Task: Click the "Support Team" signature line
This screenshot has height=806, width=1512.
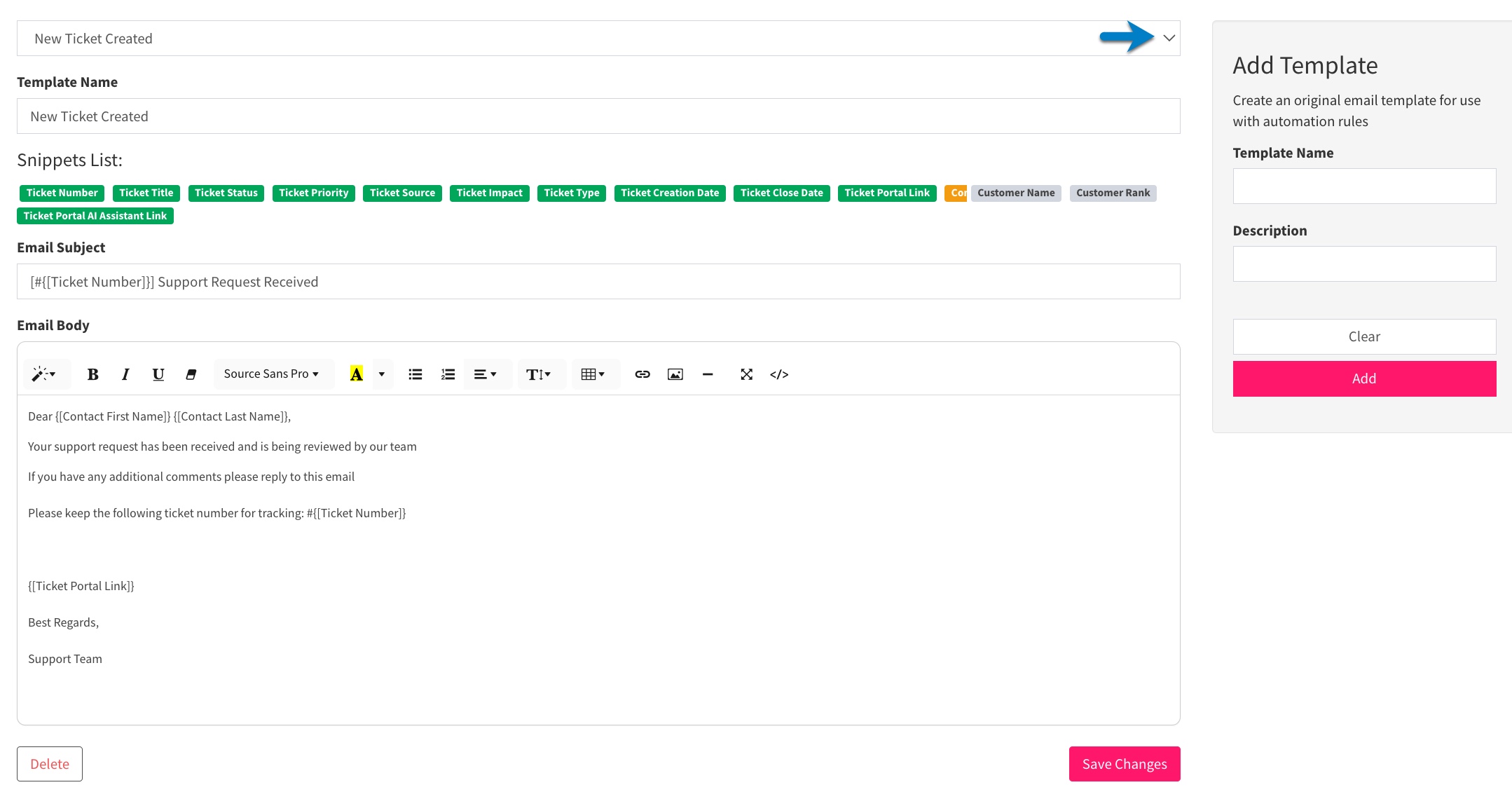Action: coord(65,659)
